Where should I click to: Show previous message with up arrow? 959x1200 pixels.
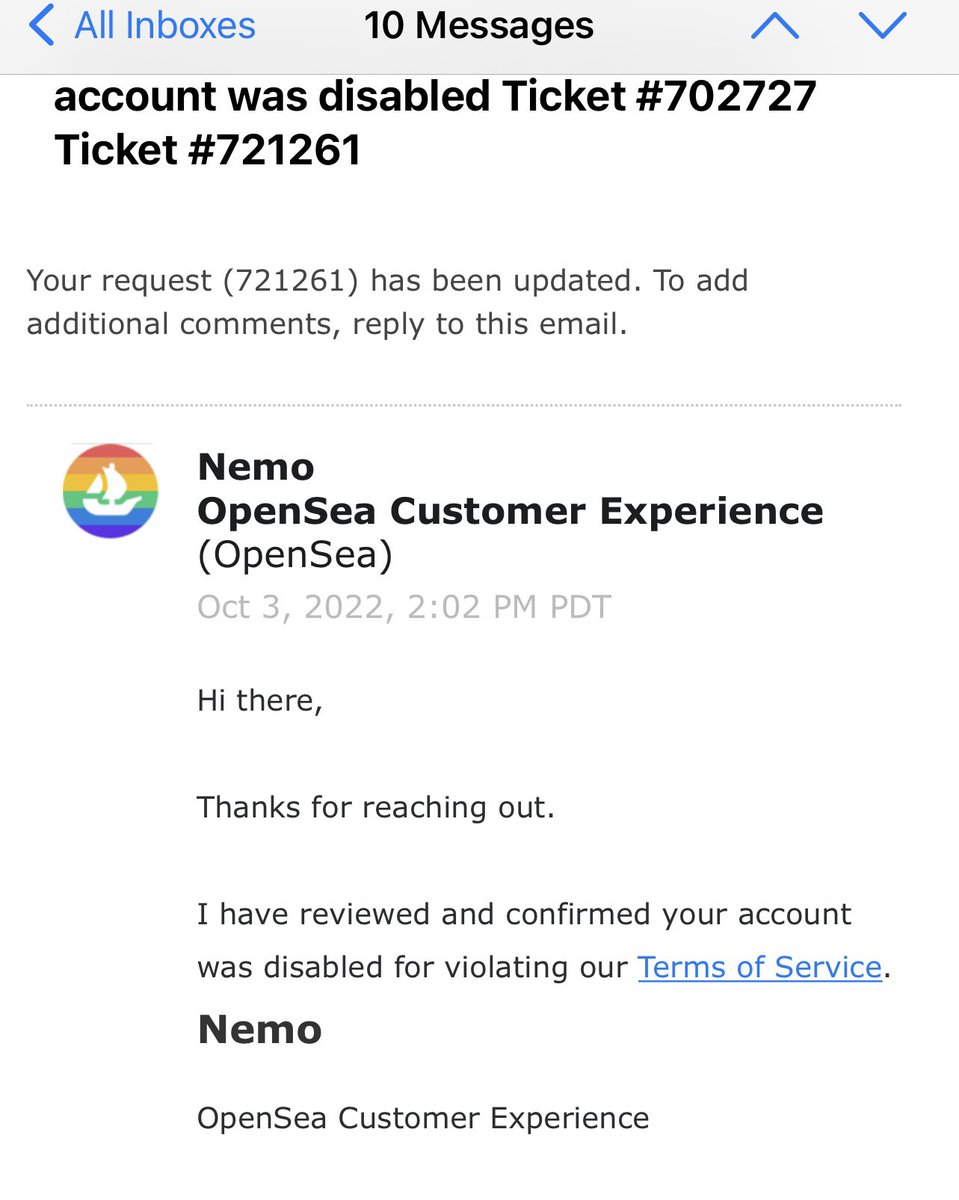coord(774,26)
